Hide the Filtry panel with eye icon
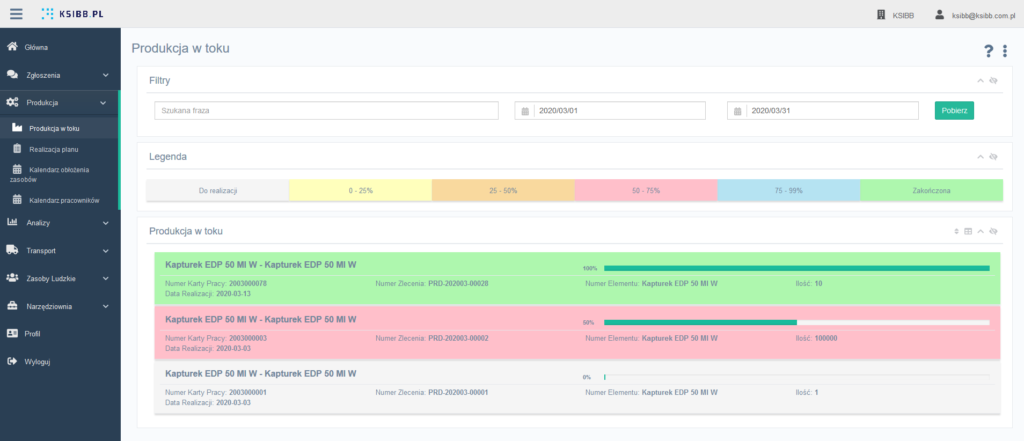This screenshot has width=1024, height=441. coord(993,80)
